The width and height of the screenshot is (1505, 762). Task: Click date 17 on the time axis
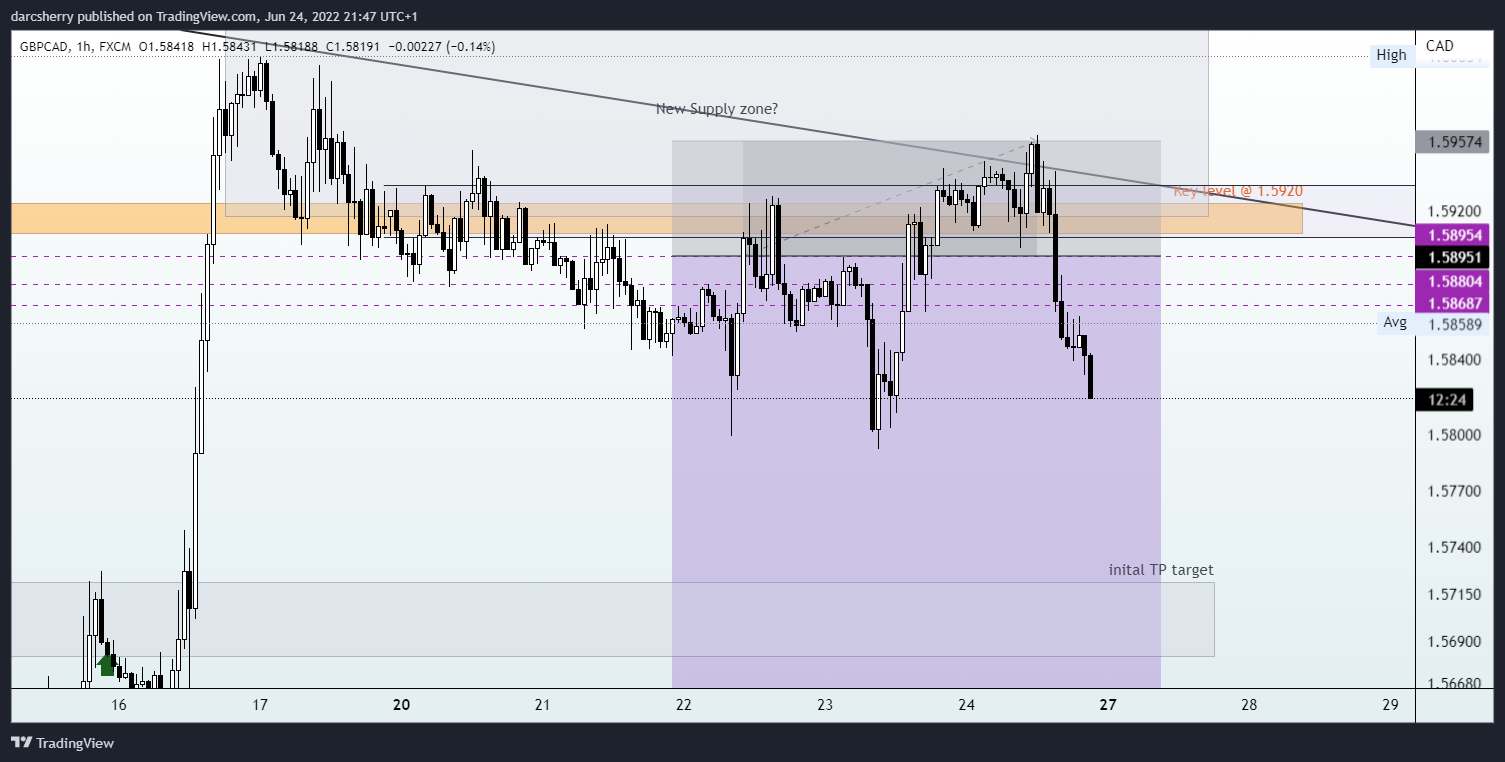260,705
